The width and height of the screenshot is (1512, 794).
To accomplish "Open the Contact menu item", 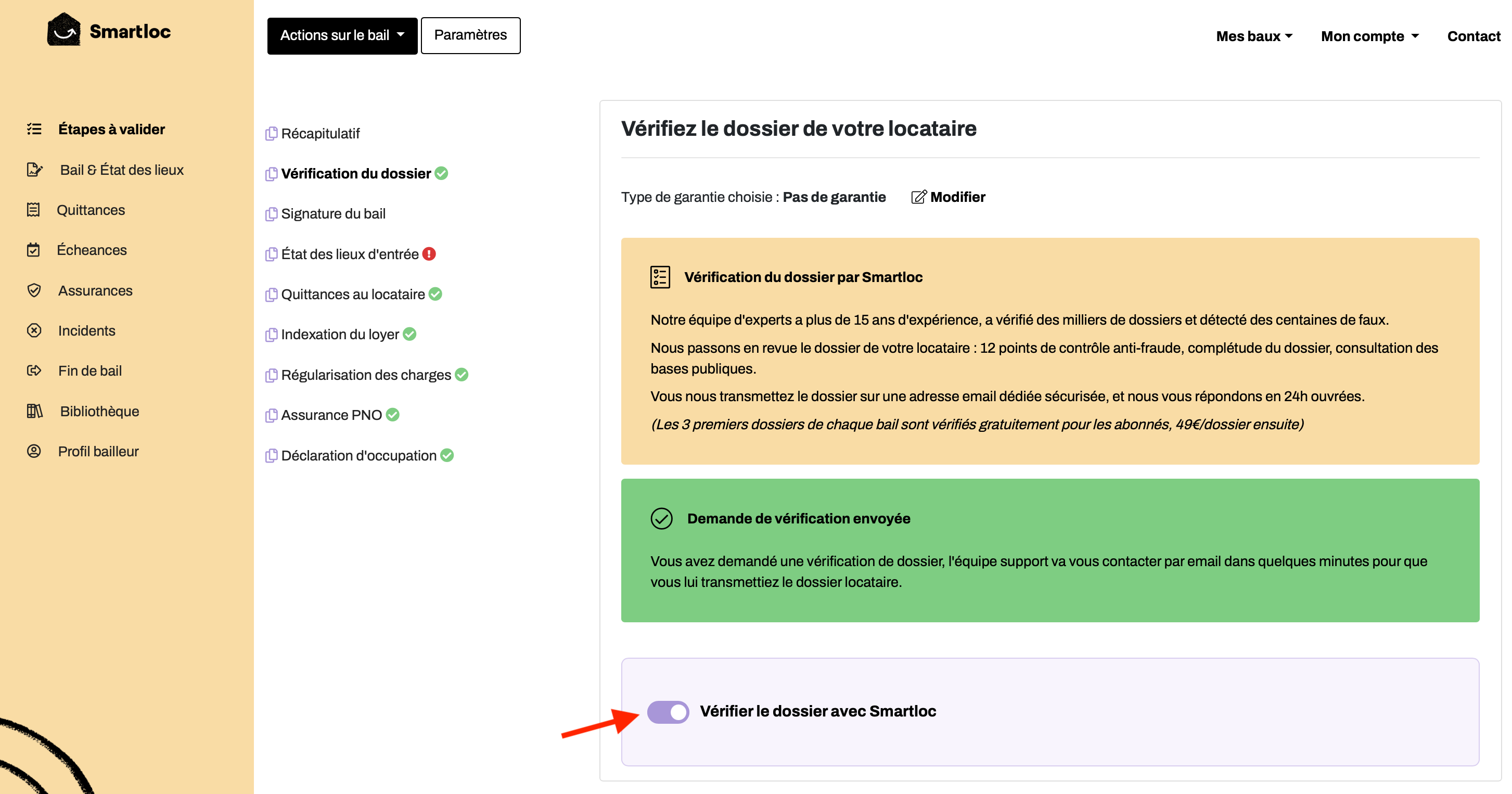I will pyautogui.click(x=1474, y=36).
